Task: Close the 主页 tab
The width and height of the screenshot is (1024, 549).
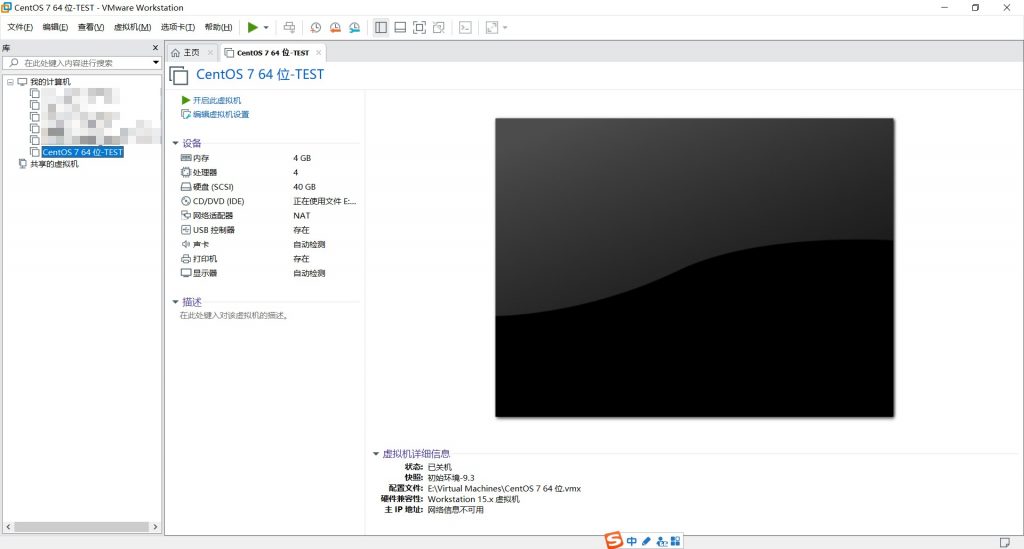Action: click(210, 53)
